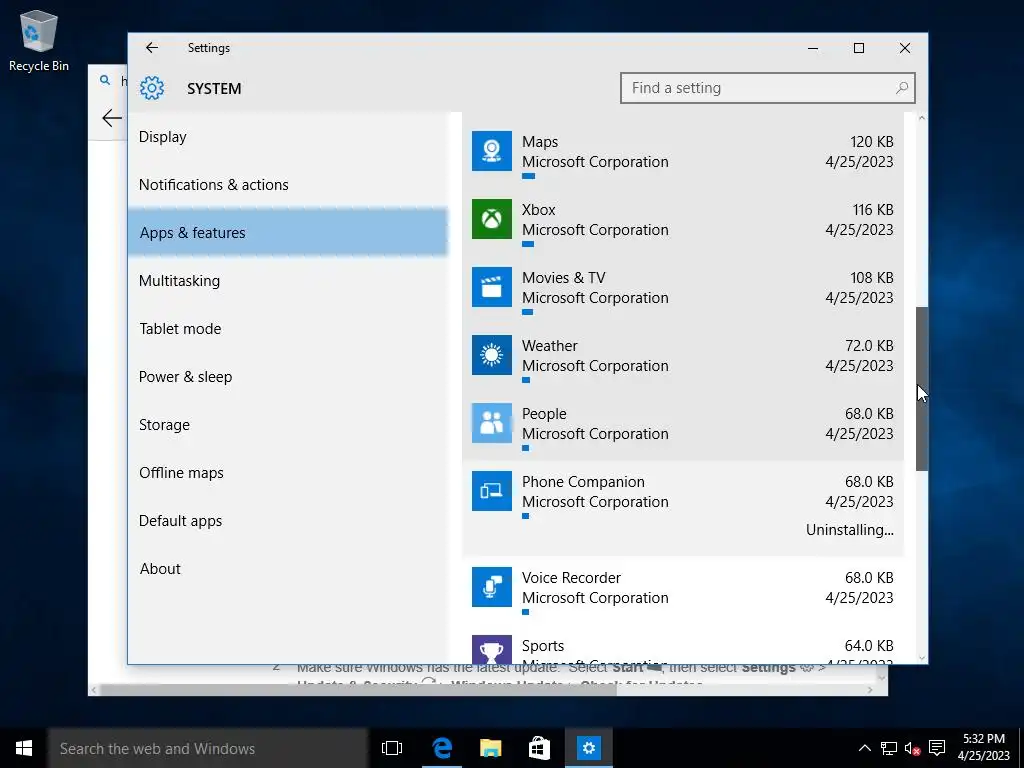Click the Weather app icon
The image size is (1024, 768).
pos(492,355)
